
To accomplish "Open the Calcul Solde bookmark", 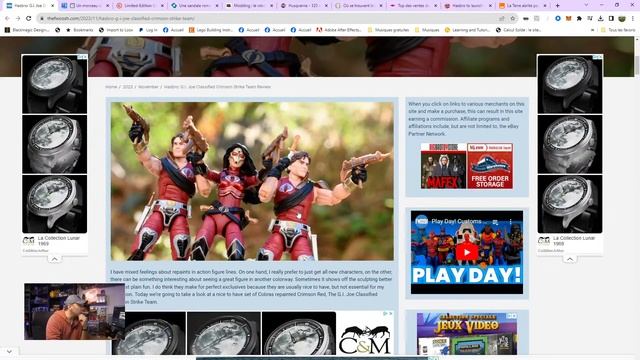I will pyautogui.click(x=518, y=30).
